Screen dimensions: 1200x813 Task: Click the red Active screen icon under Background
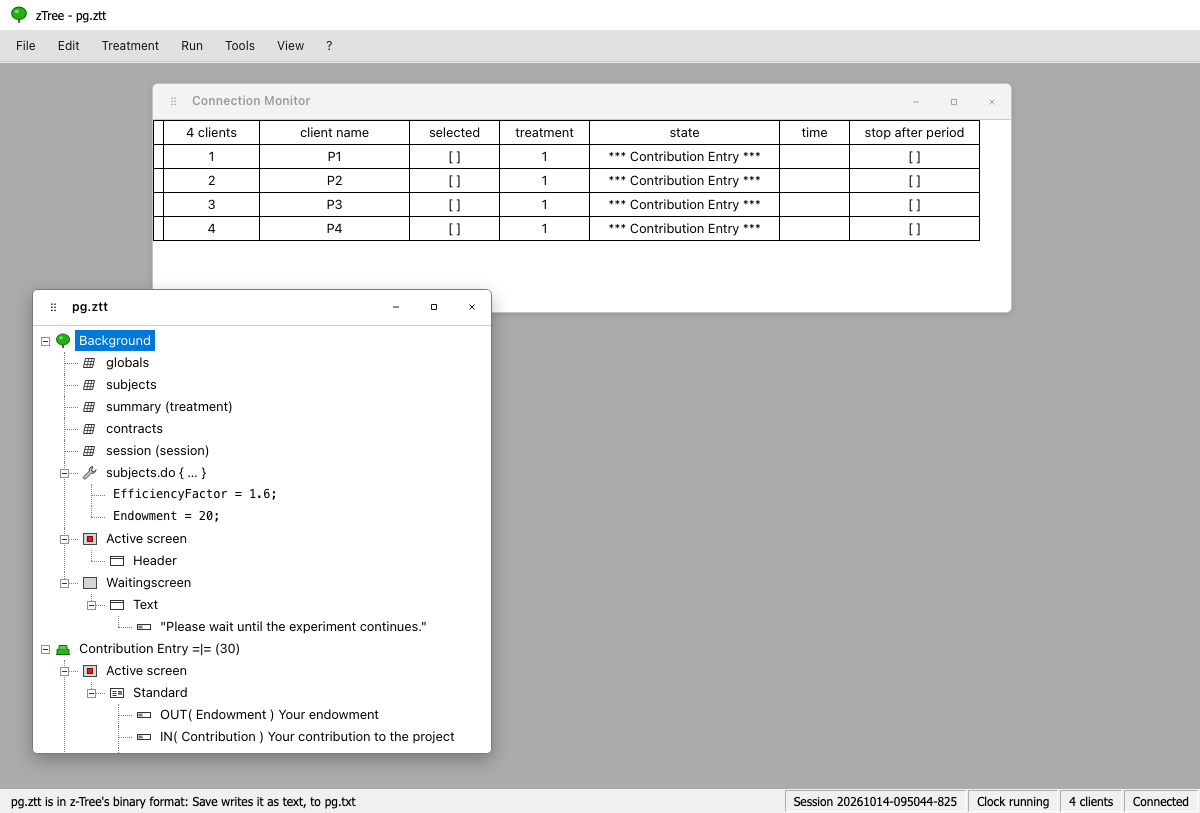click(90, 539)
